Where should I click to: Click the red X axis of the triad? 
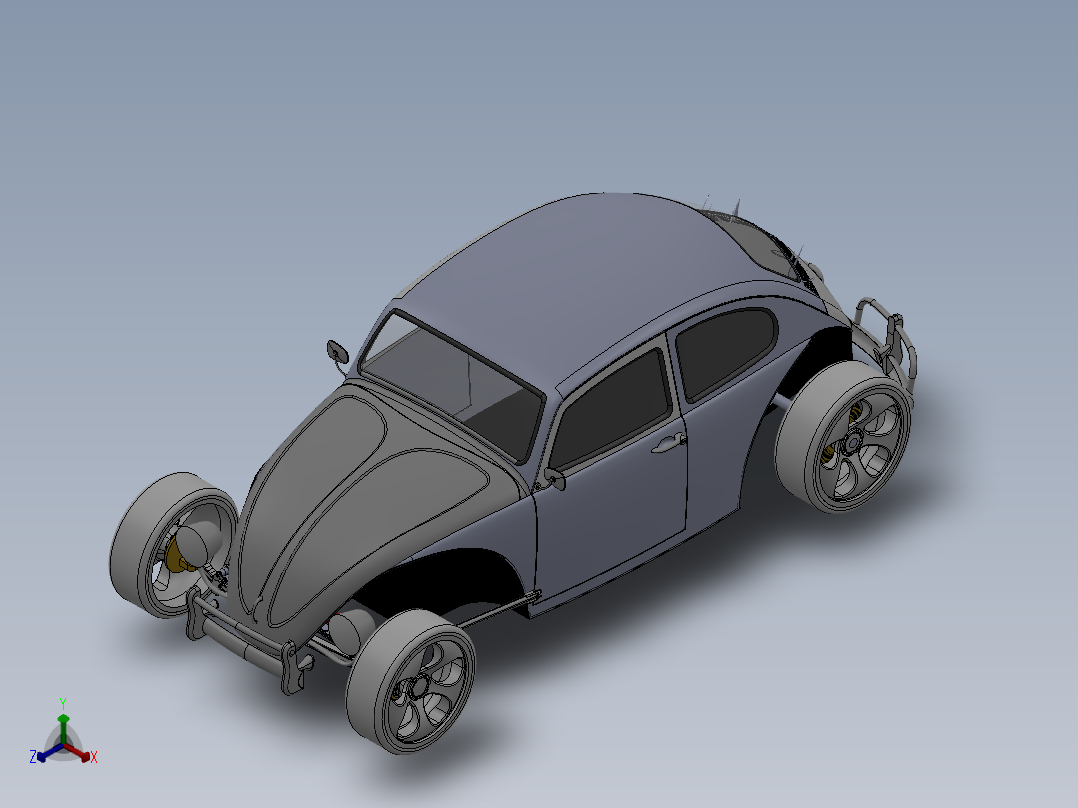pos(81,754)
